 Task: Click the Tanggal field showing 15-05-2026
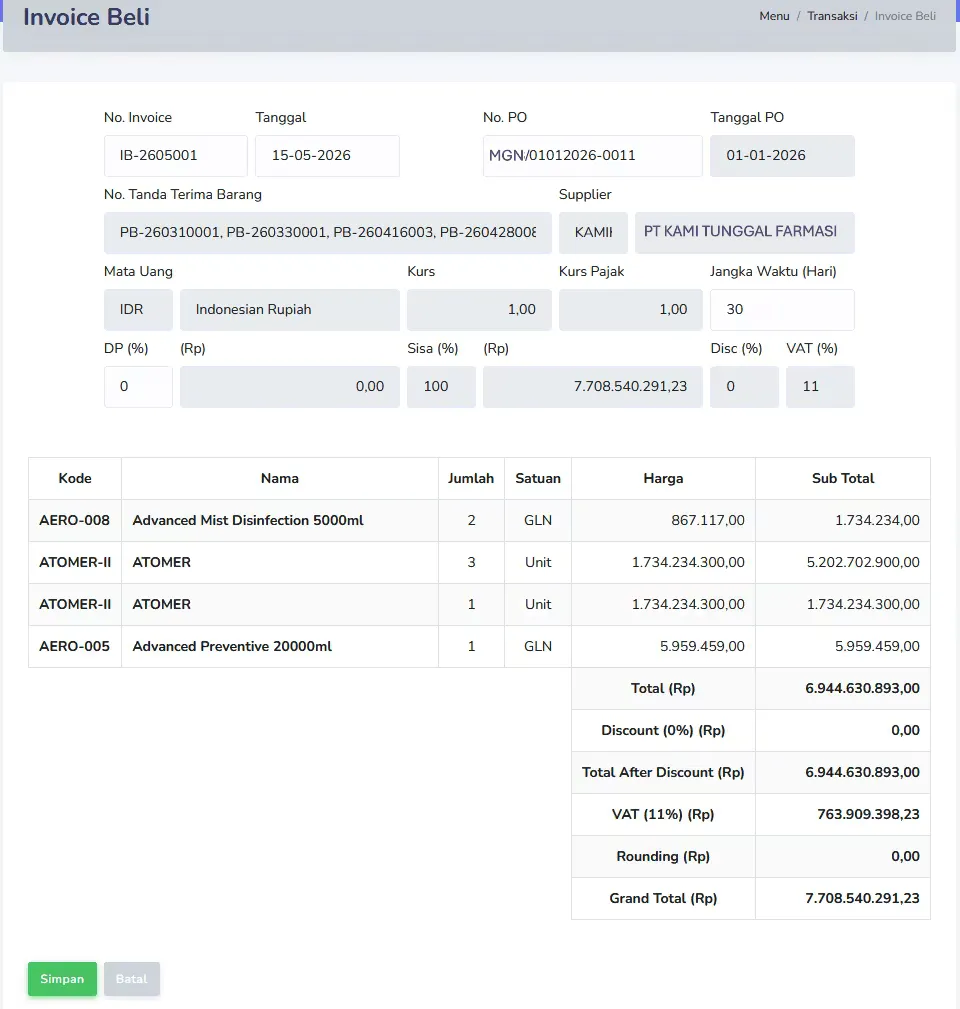[328, 156]
